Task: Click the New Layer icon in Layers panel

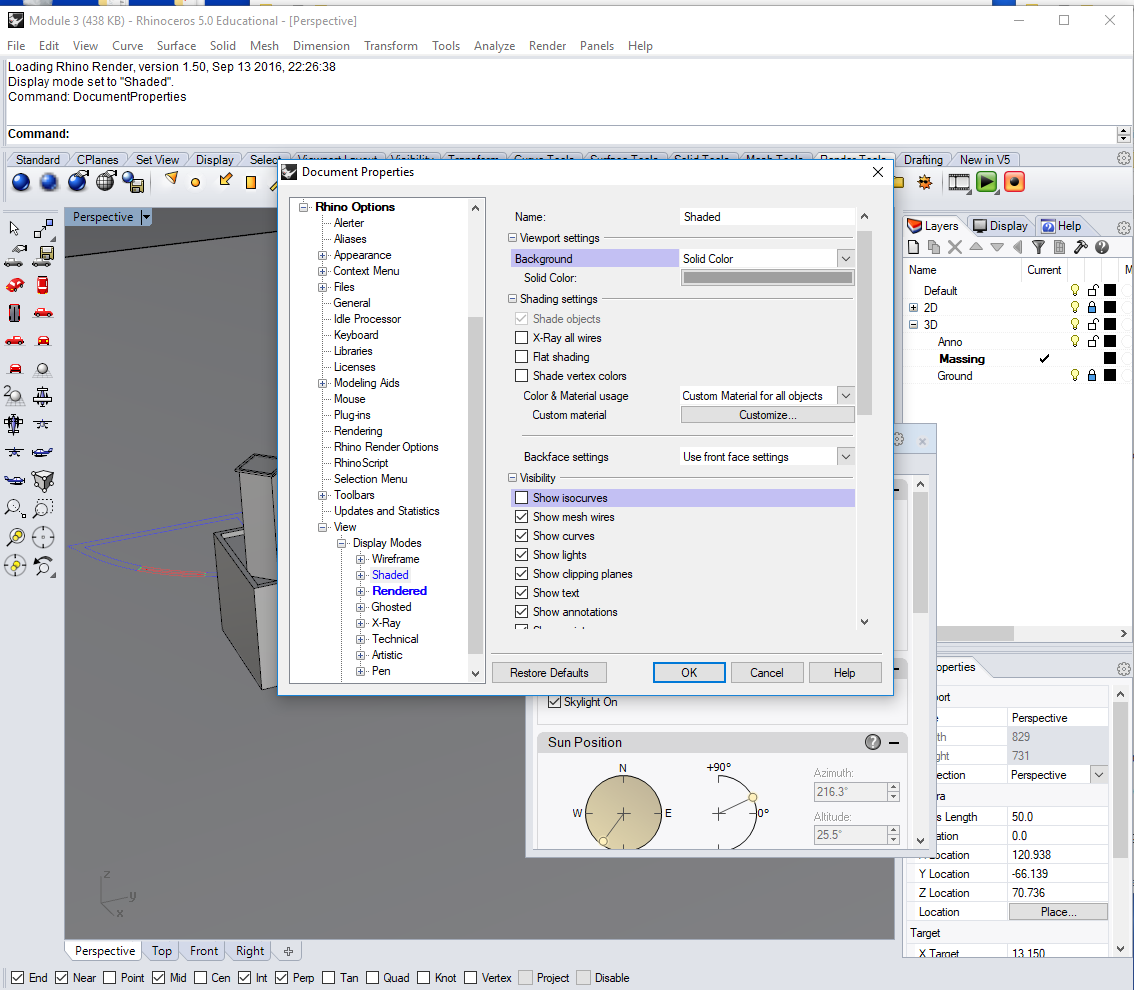Action: pos(913,247)
